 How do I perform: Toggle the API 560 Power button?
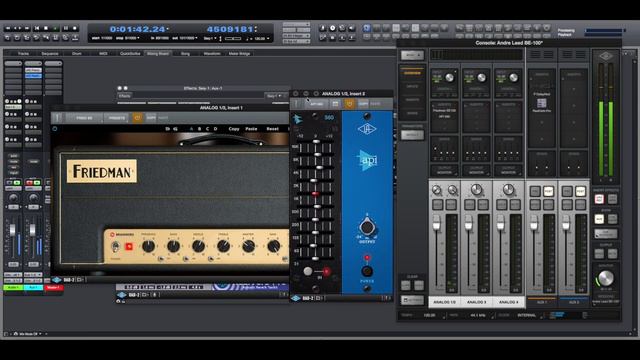367,271
